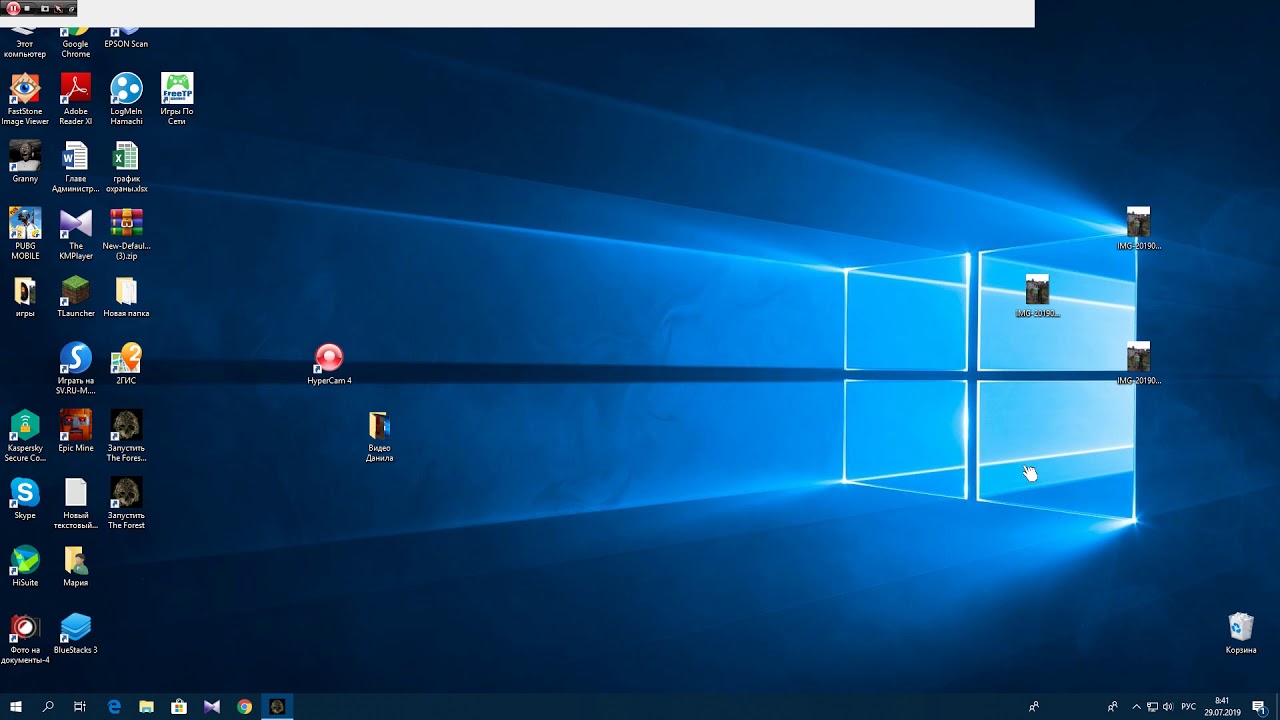Select the BlueStacks 3 desktop icon
The image size is (1280, 720).
coord(76,632)
